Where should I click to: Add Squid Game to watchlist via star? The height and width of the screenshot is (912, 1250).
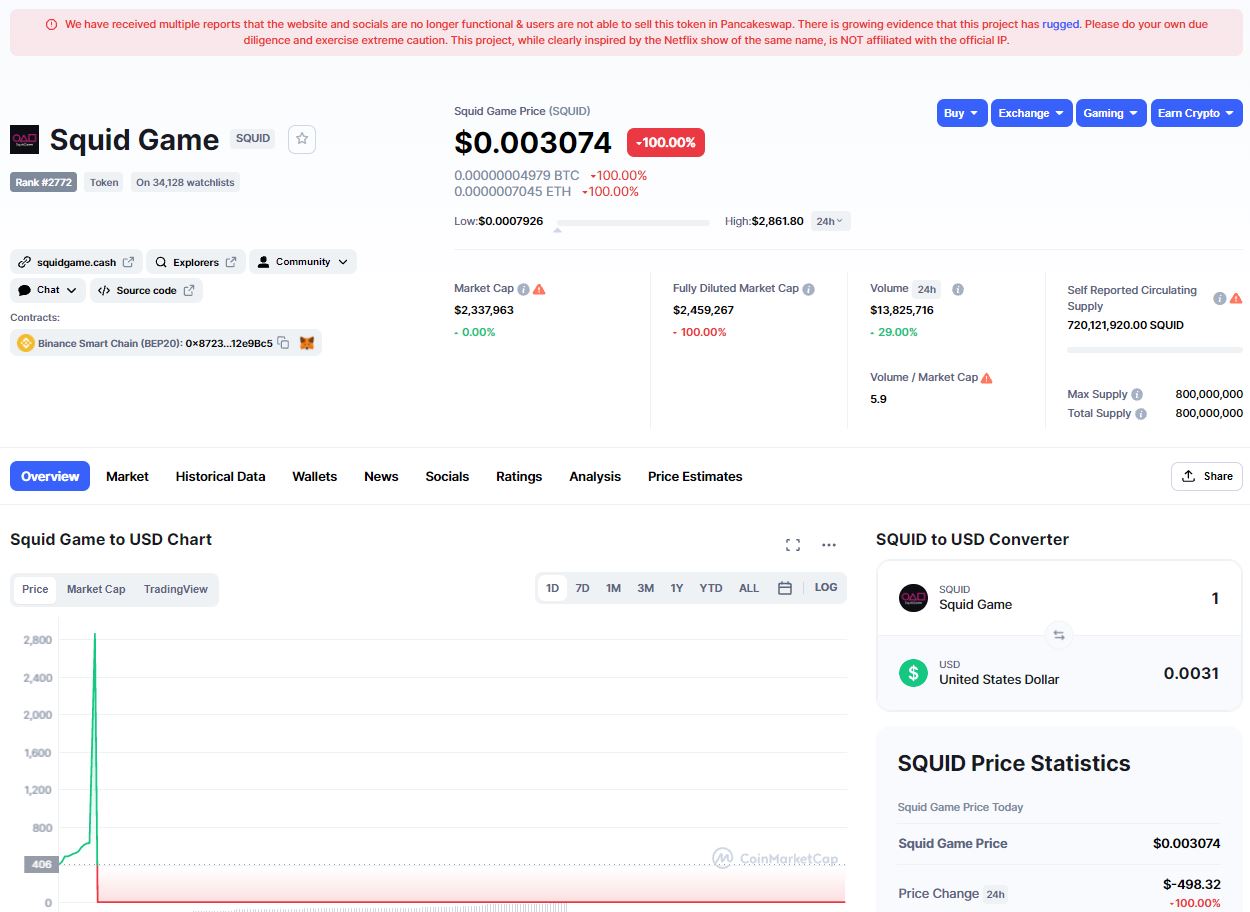[x=301, y=139]
